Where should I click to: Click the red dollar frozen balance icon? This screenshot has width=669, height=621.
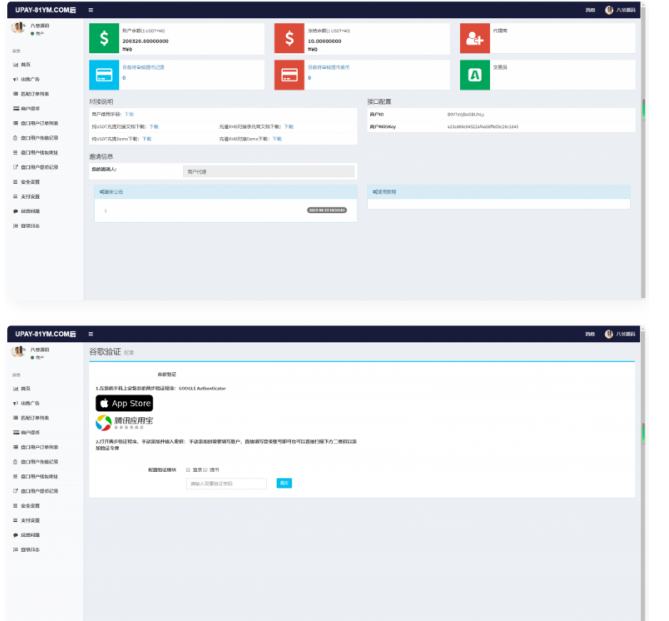click(289, 38)
